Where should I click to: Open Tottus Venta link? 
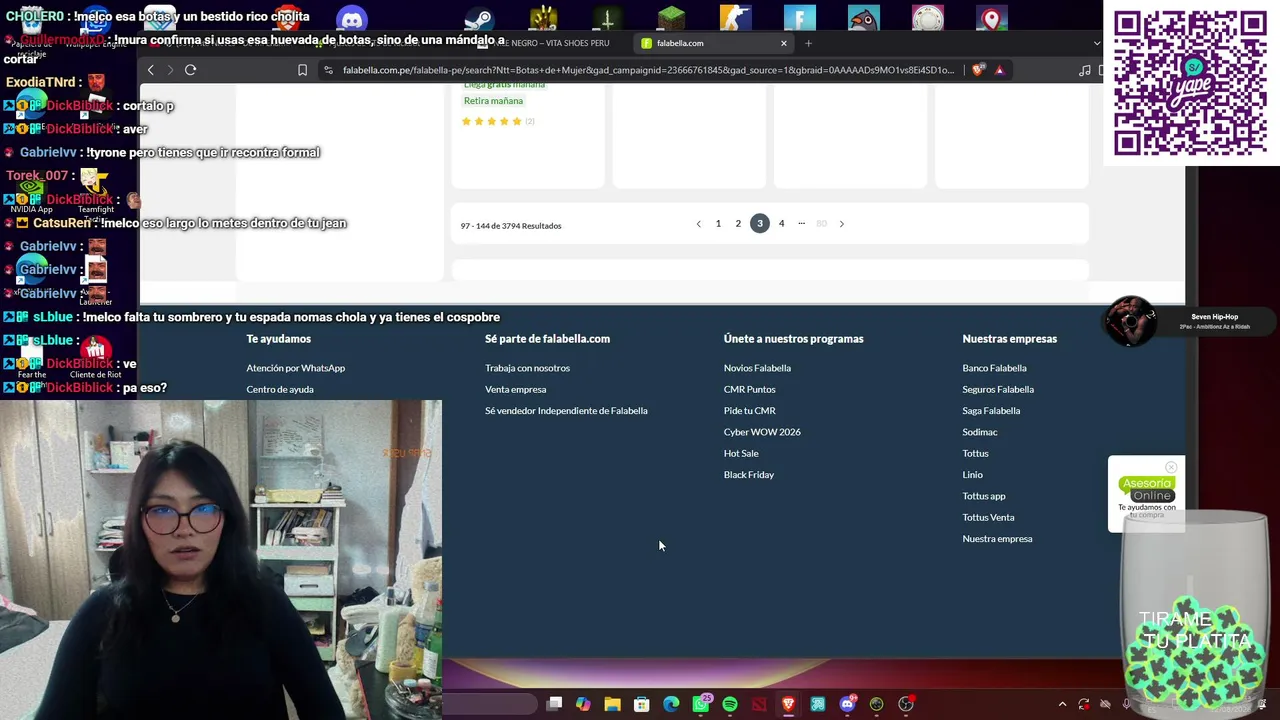pyautogui.click(x=988, y=517)
